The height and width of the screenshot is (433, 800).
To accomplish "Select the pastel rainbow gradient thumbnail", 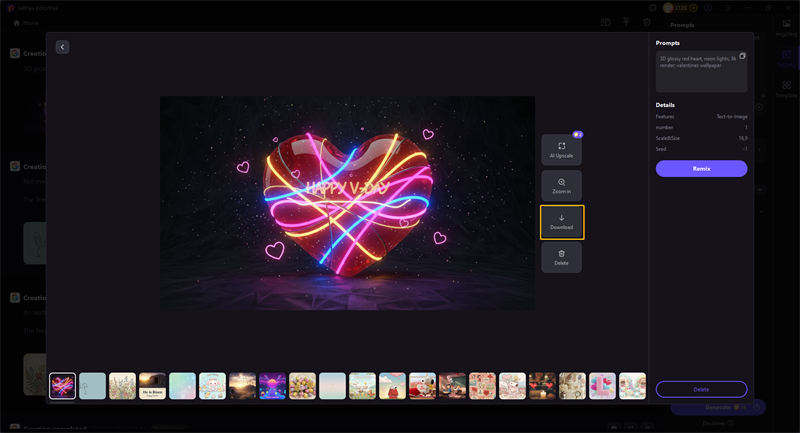I will pos(182,386).
